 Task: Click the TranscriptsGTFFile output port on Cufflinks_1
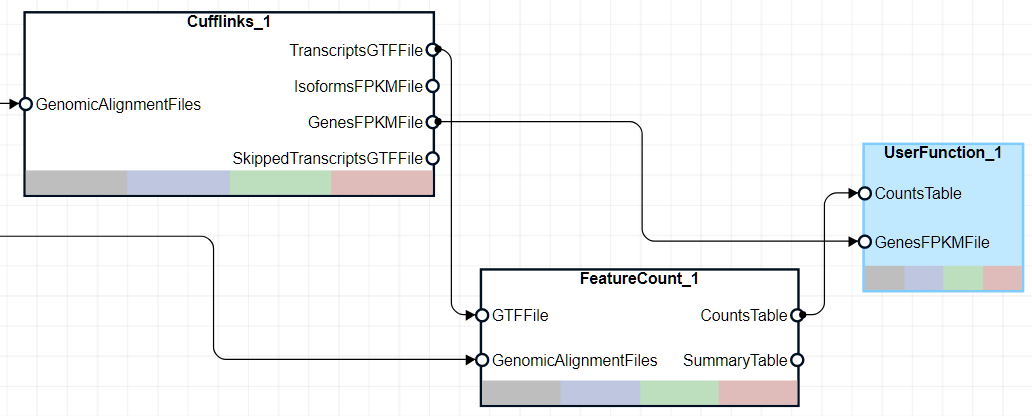tap(432, 49)
